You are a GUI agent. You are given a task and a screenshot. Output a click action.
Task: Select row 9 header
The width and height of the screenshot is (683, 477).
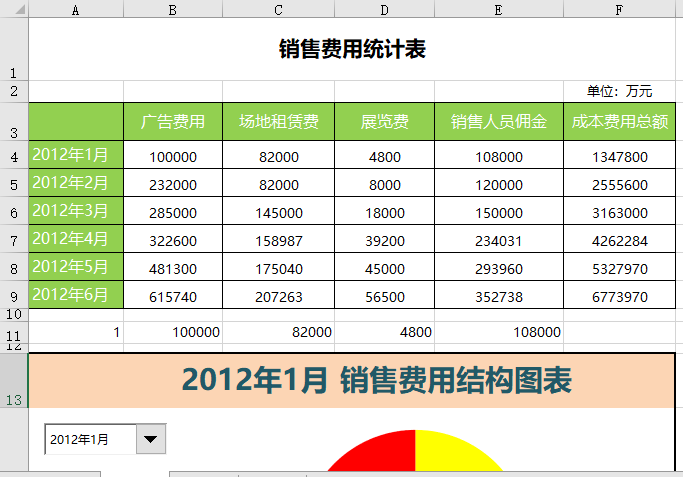coord(14,297)
